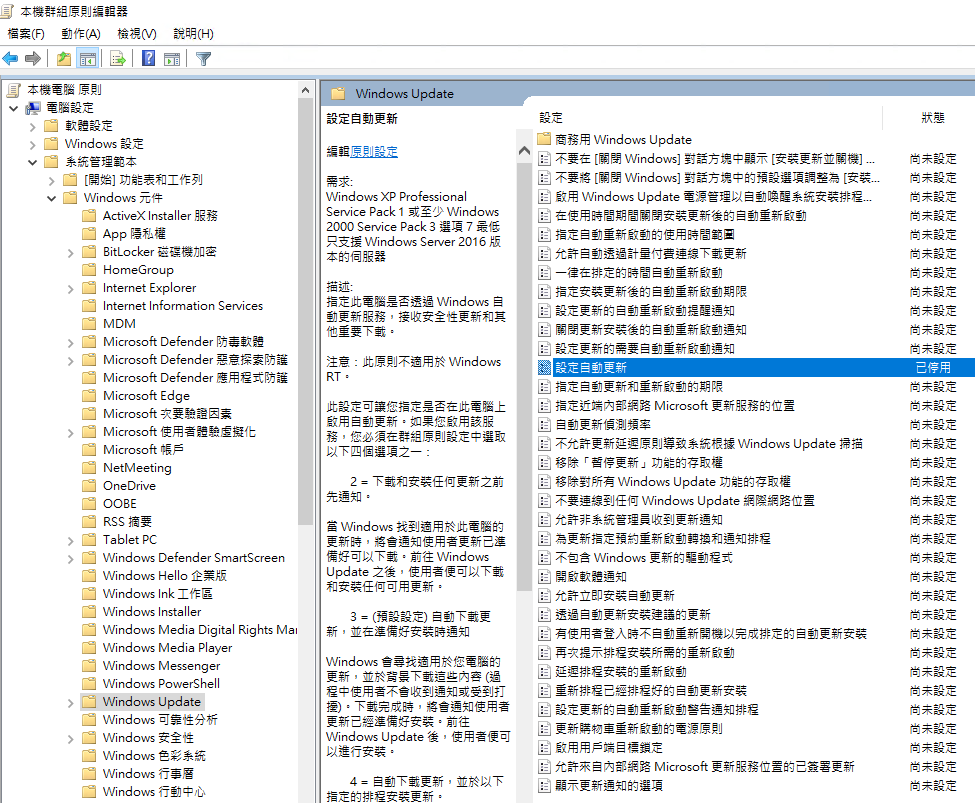
Task: Expand the 軟體設定 tree node
Action: 33,126
